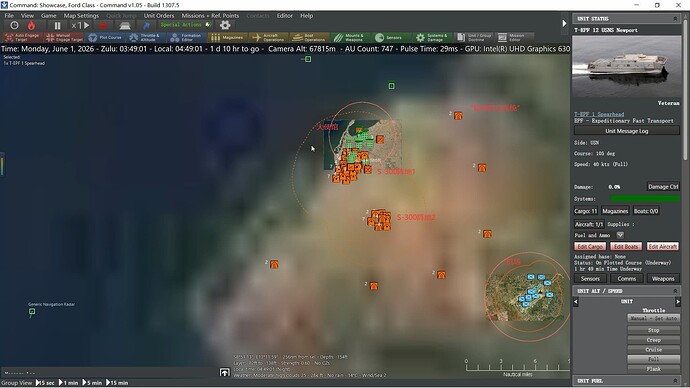Click the Damage Ctrl button

point(663,187)
